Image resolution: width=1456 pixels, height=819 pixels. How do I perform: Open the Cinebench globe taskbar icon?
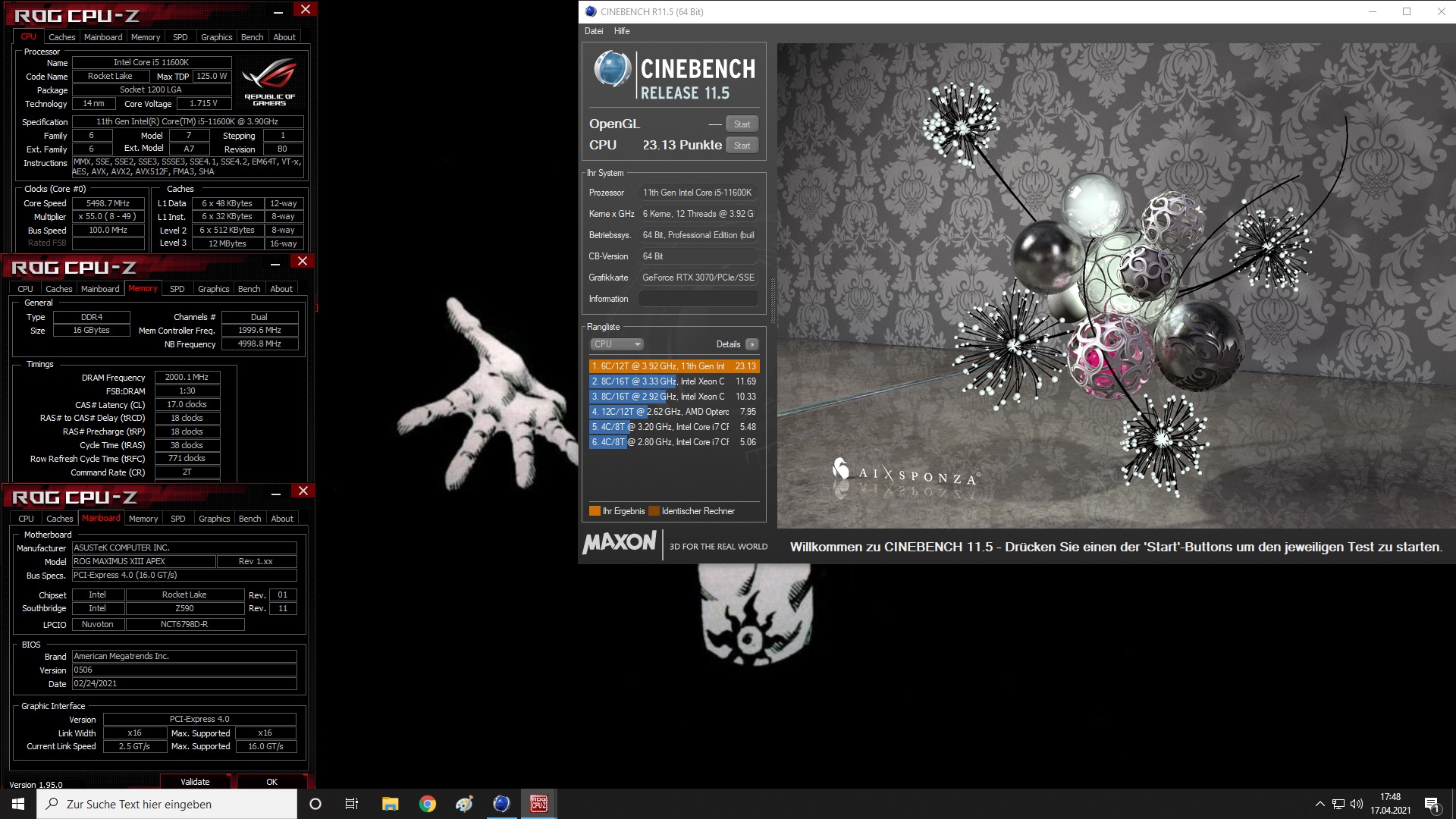pyautogui.click(x=501, y=804)
